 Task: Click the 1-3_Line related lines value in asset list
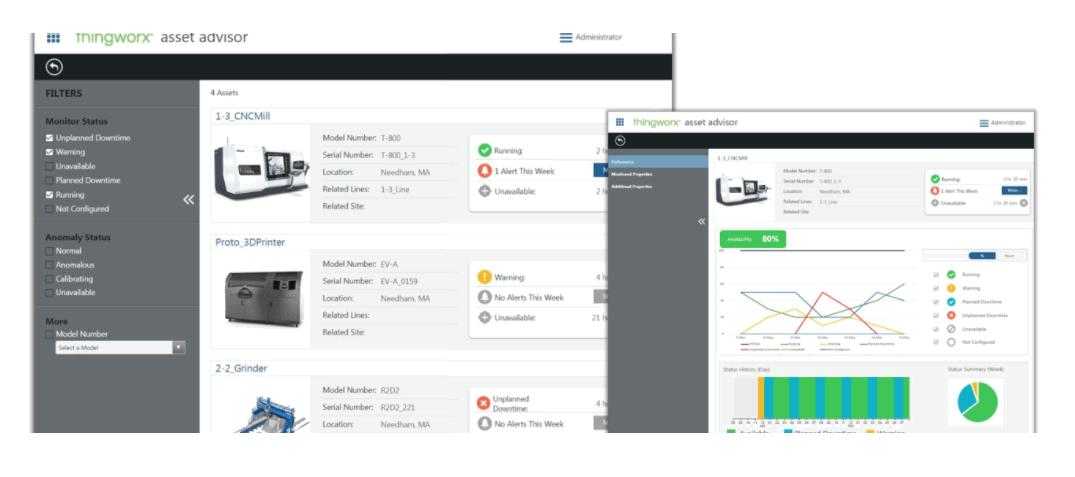coord(395,189)
